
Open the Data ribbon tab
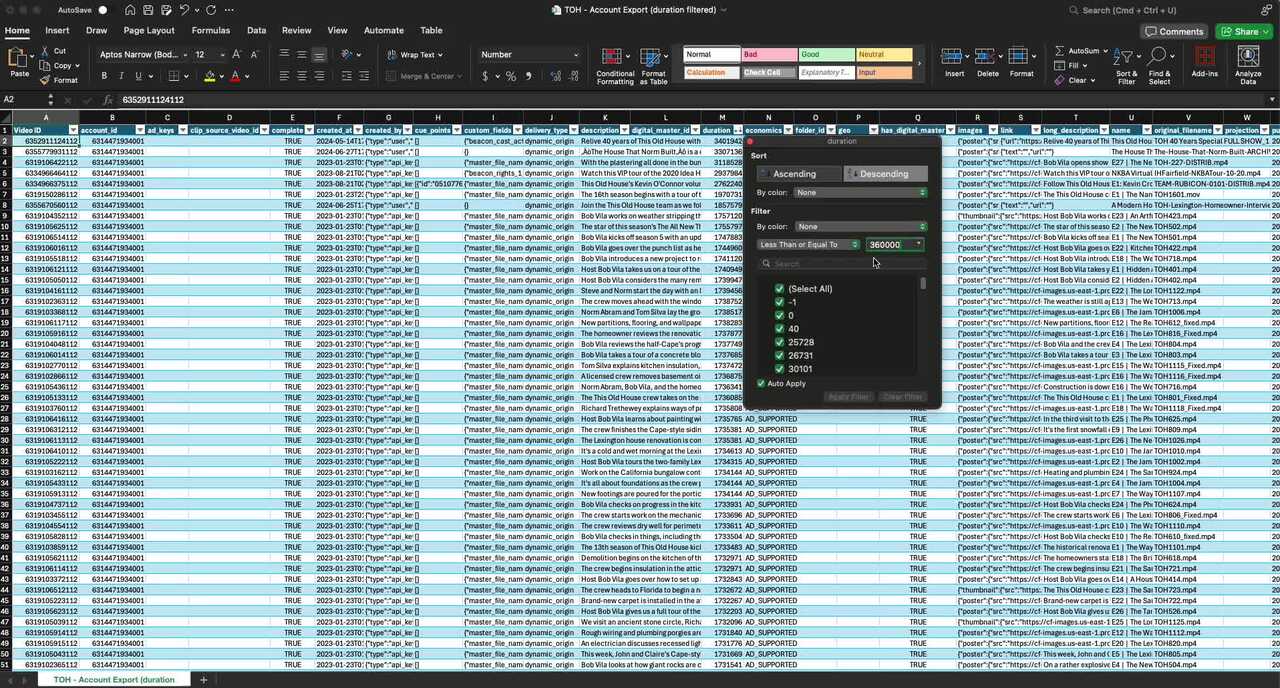pyautogui.click(x=257, y=31)
